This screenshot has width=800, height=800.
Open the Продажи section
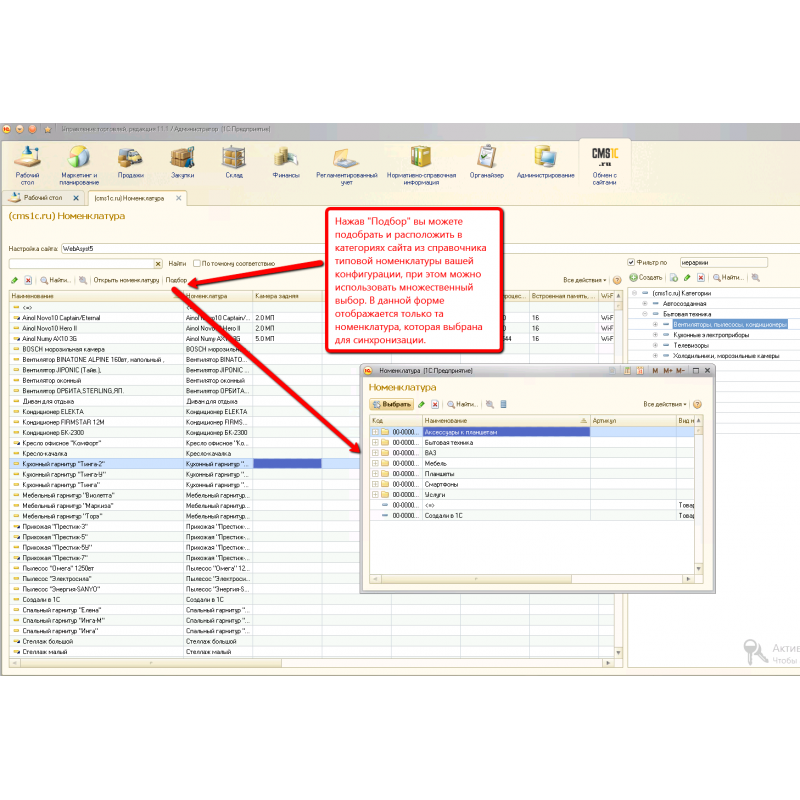coord(131,162)
